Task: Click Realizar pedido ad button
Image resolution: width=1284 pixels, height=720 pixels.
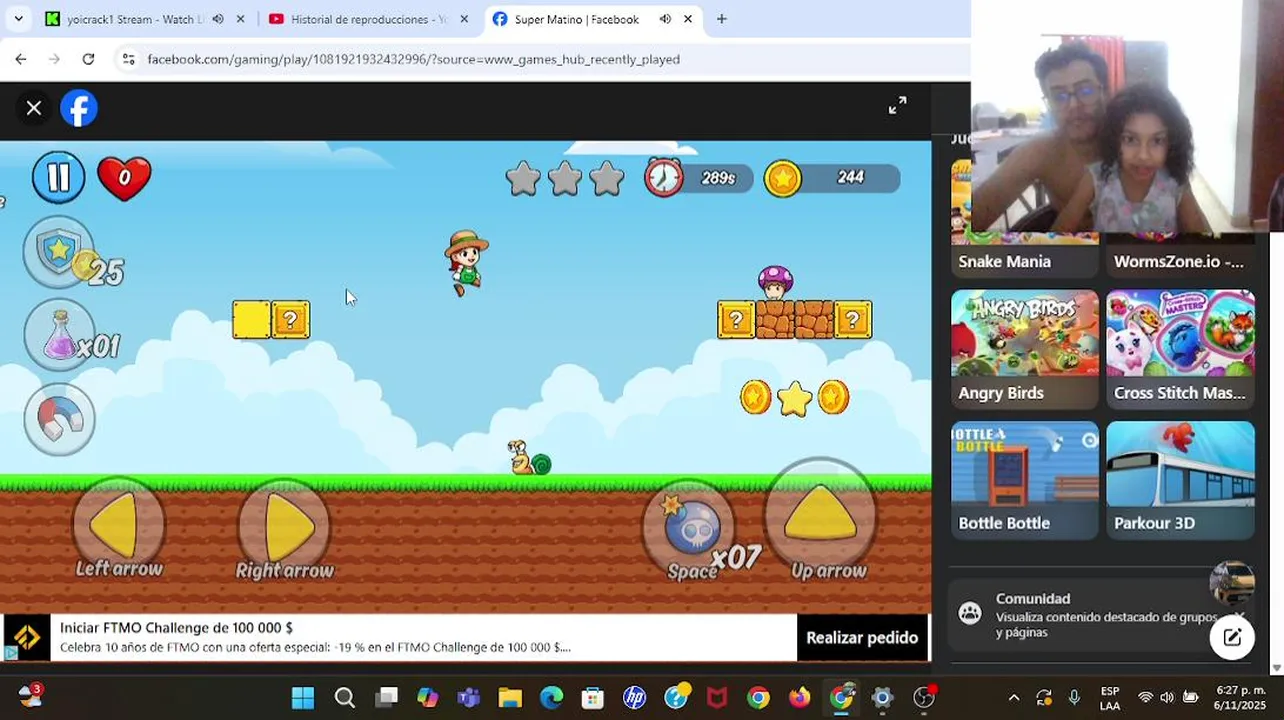Action: pyautogui.click(x=862, y=638)
